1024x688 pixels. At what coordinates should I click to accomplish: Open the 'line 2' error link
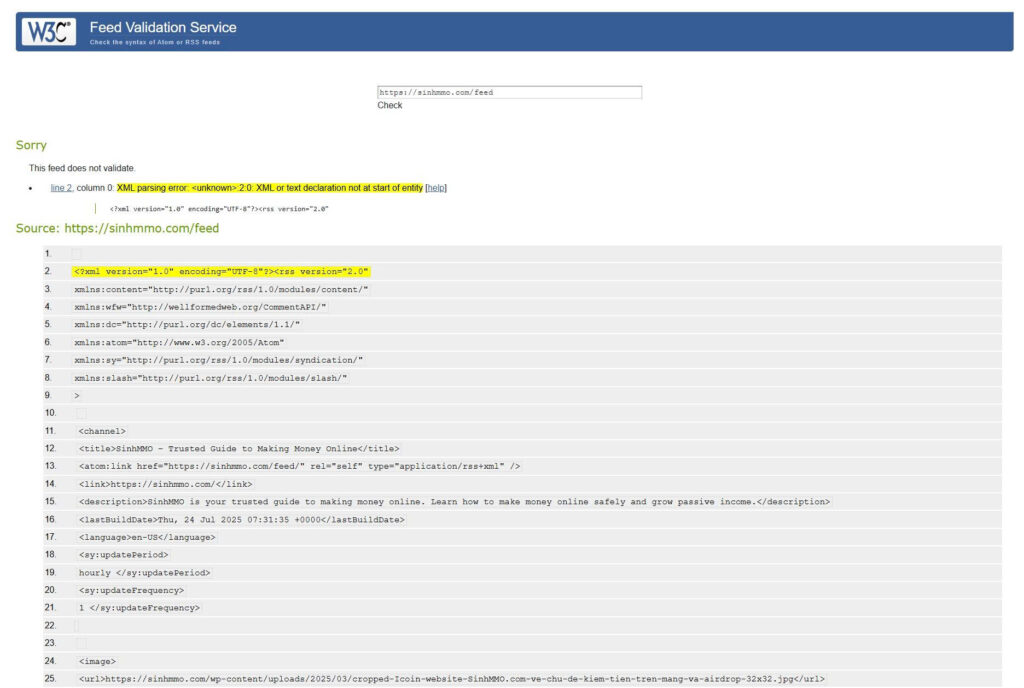61,188
